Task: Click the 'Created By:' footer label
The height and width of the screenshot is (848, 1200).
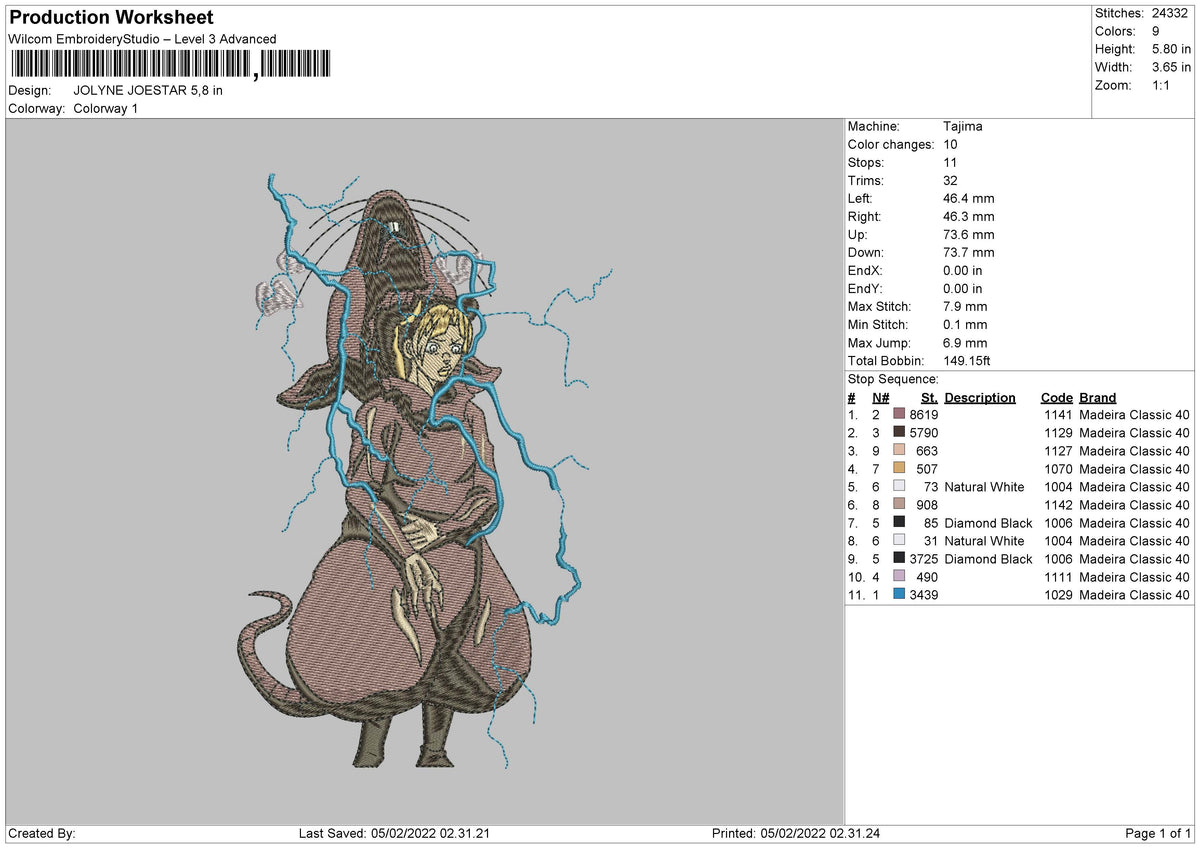Action: coord(42,833)
